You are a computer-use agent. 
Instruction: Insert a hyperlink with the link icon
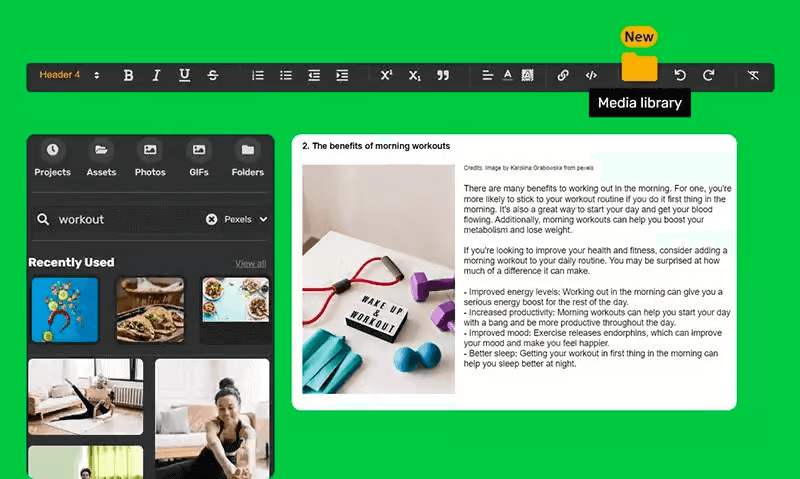pos(563,76)
